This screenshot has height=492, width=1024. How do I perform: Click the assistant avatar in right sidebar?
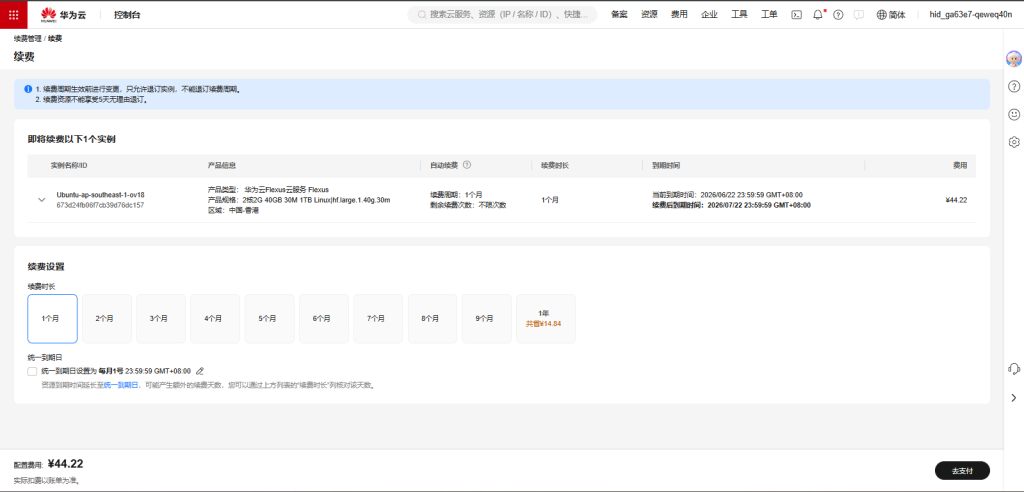click(1014, 59)
